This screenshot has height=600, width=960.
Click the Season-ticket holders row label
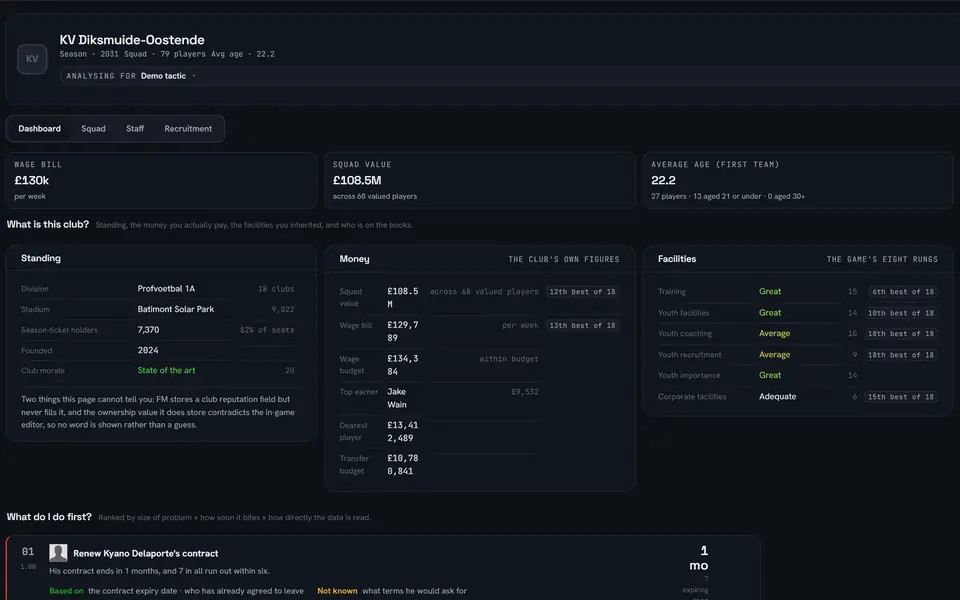(x=59, y=330)
